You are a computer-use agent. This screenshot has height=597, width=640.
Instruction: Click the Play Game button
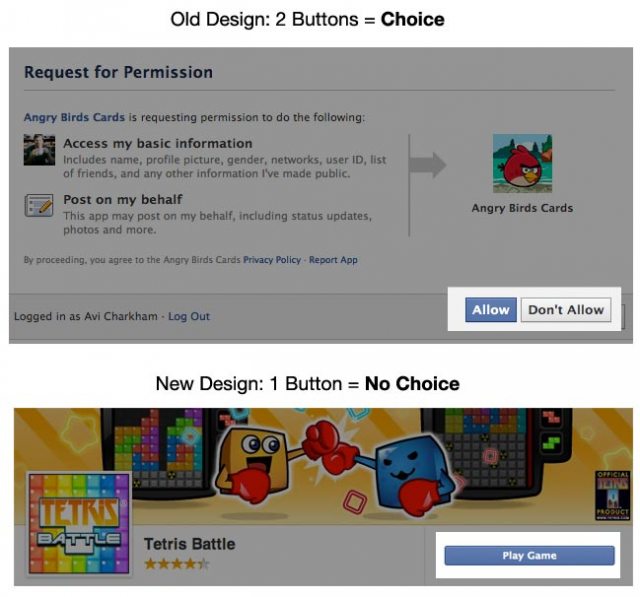click(529, 555)
